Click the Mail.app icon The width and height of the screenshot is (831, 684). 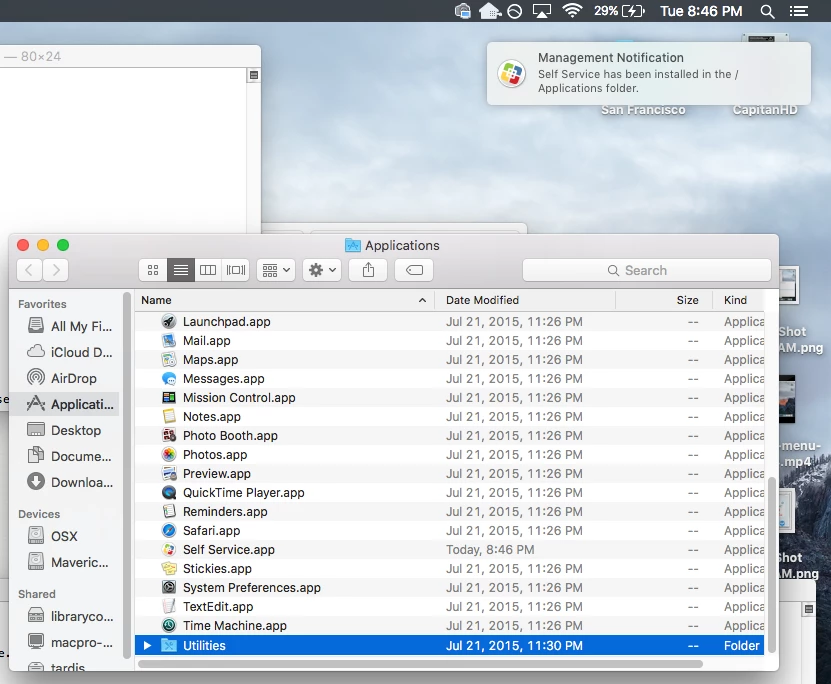[x=169, y=341]
